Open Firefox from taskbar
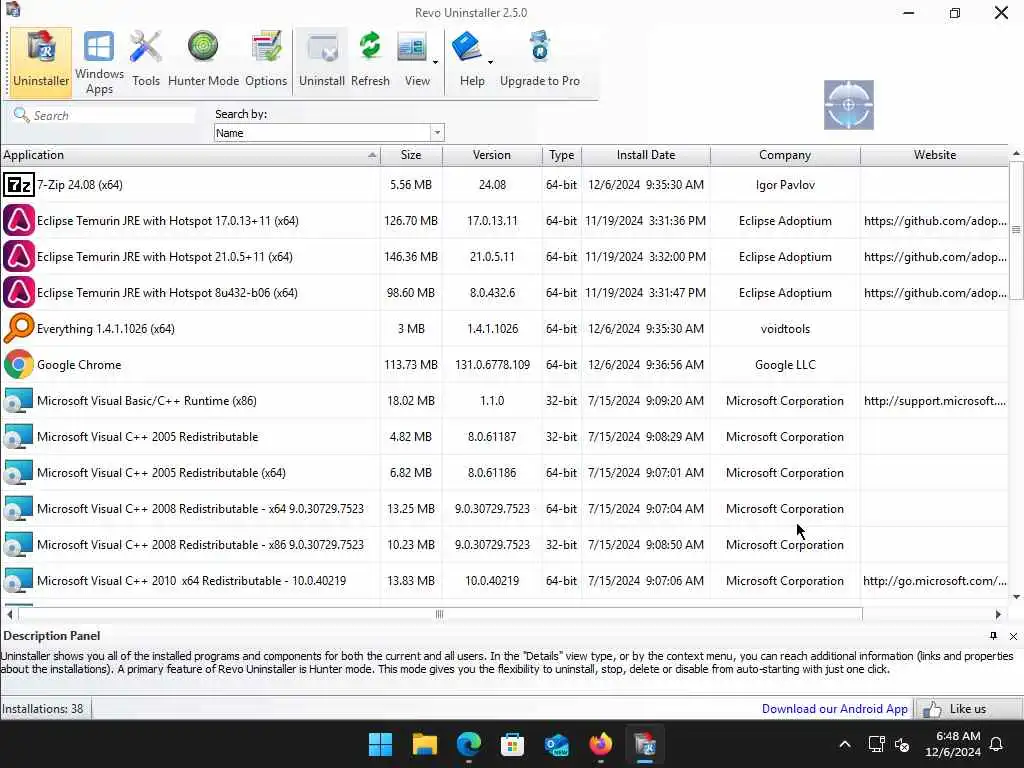The width and height of the screenshot is (1024, 768). 601,744
